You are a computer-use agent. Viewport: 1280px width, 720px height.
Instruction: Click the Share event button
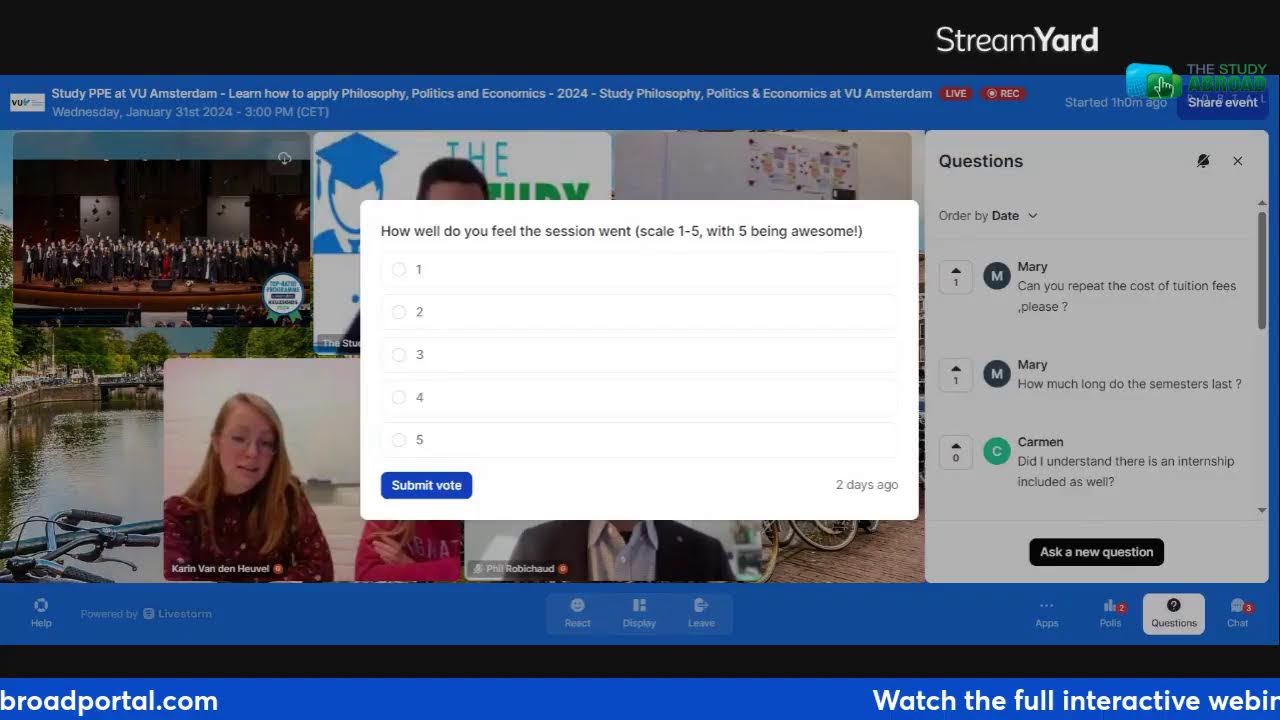click(x=1222, y=102)
